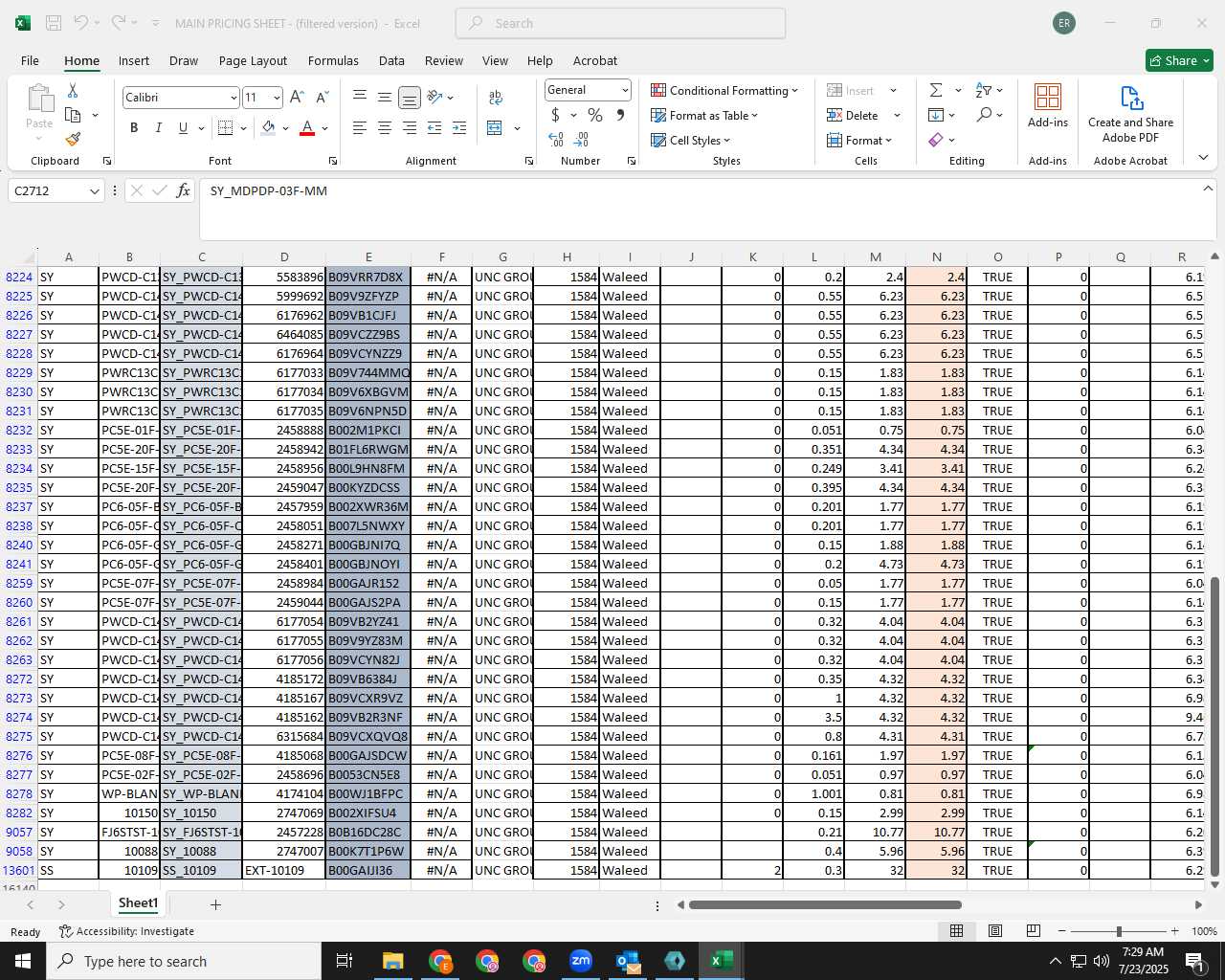
Task: Apply the Fill Color bucket
Action: click(269, 127)
